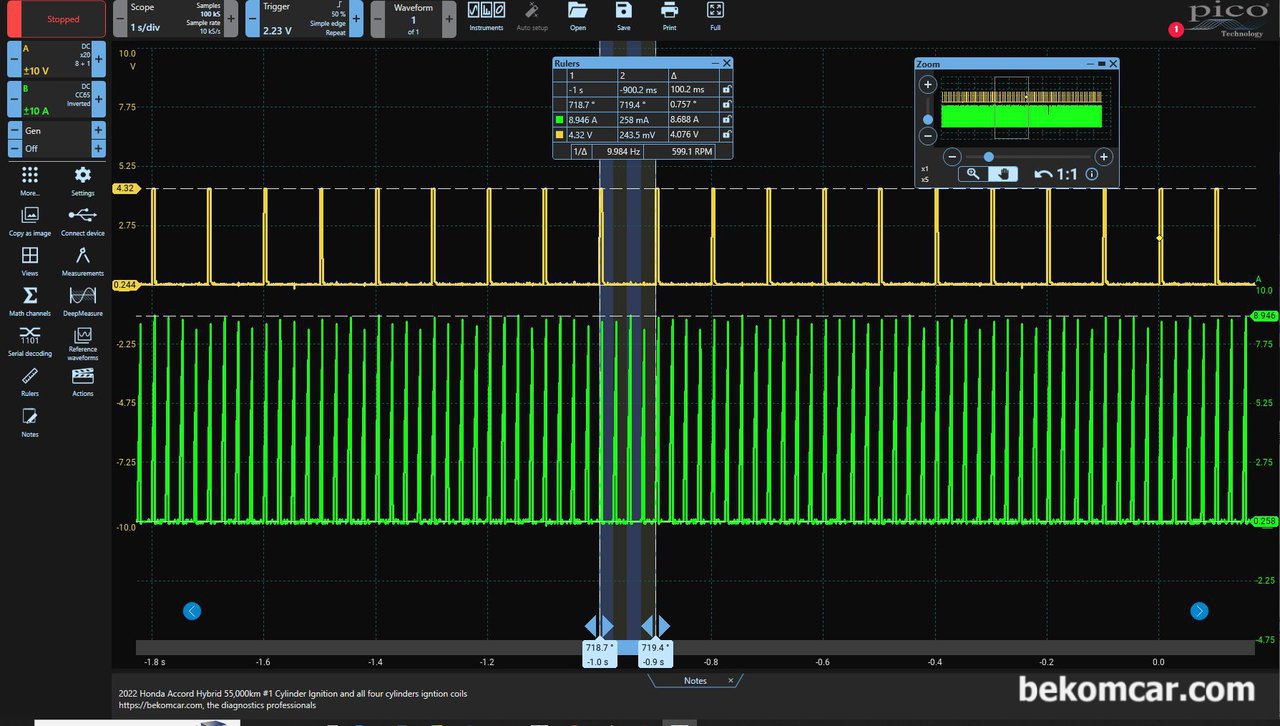This screenshot has width=1280, height=726.
Task: Open the bekomcar.com link in notes
Action: pyautogui.click(x=163, y=705)
